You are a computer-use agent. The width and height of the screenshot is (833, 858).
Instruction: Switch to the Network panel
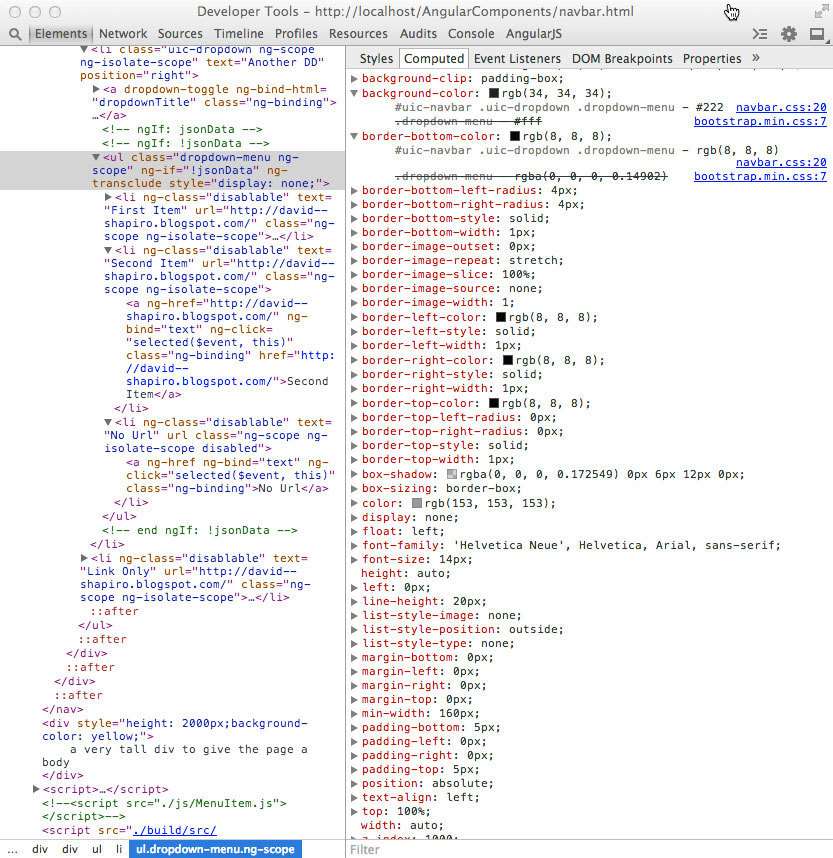[123, 33]
